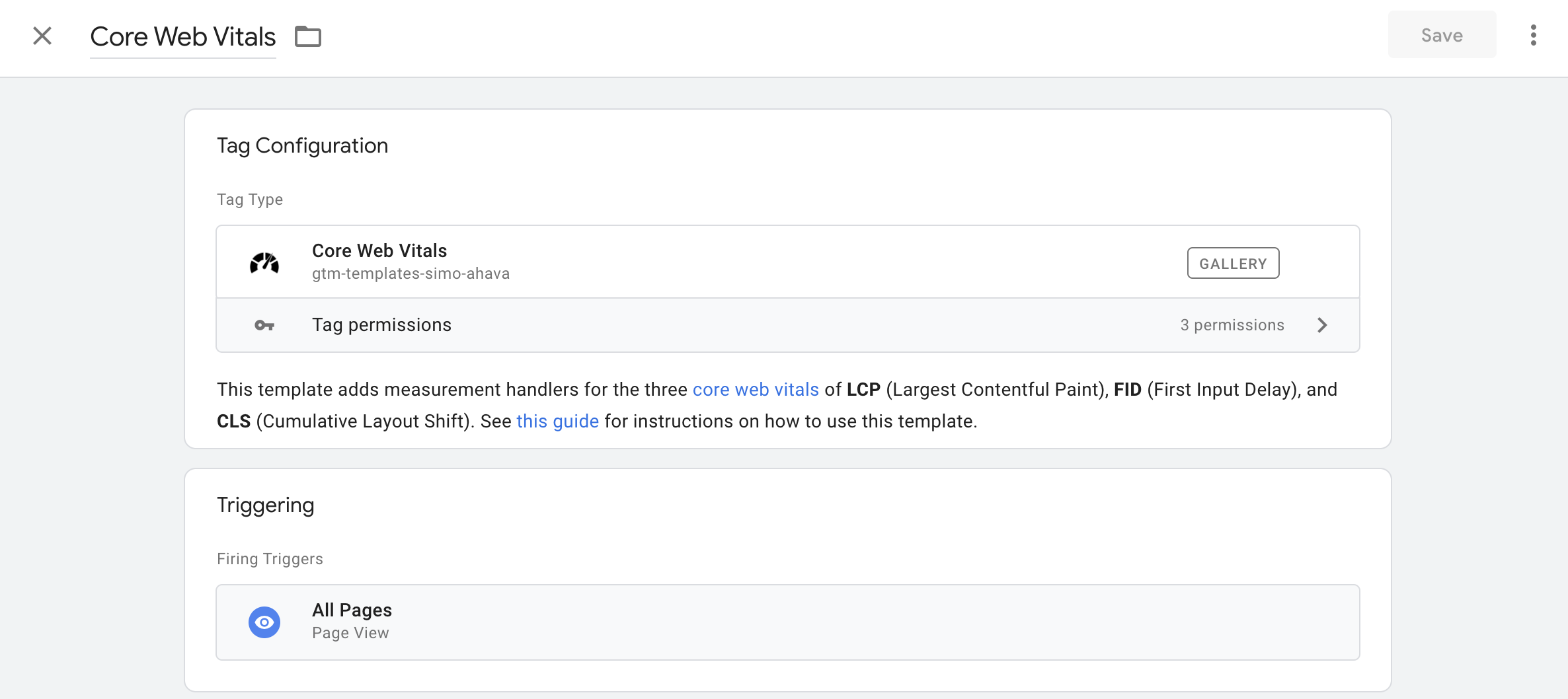Viewport: 1568px width, 699px height.
Task: Open the three-dot overflow menu
Action: pyautogui.click(x=1533, y=36)
